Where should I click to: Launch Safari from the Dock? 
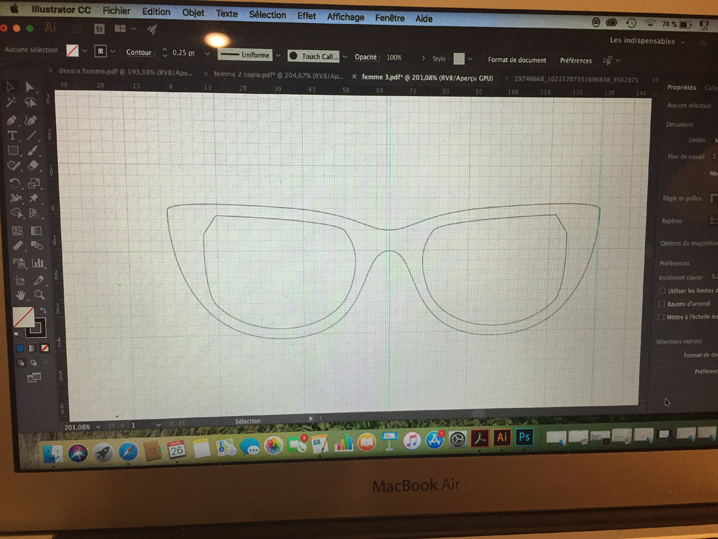(x=128, y=452)
